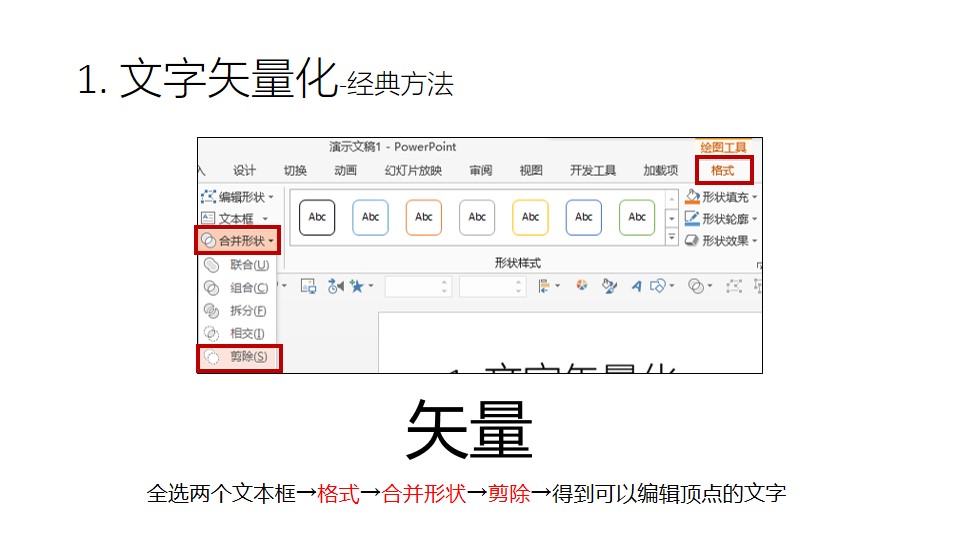Click the 组合(C) combine icon
Viewport: 960px width, 540px height.
click(x=212, y=288)
